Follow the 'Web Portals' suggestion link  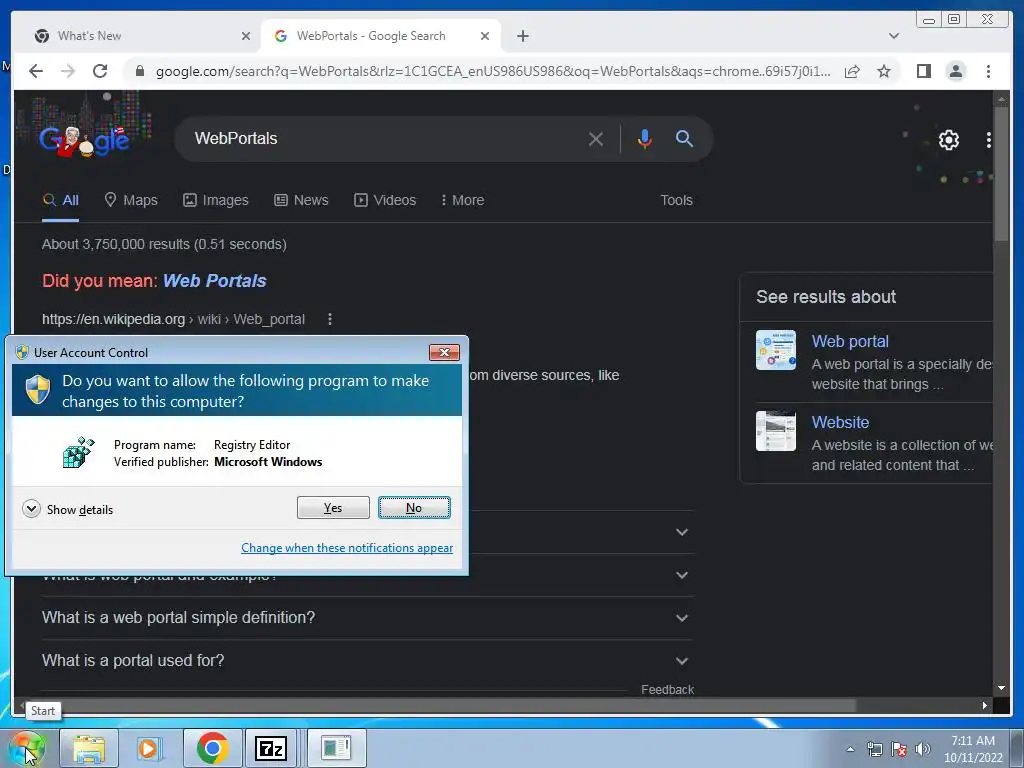point(214,281)
